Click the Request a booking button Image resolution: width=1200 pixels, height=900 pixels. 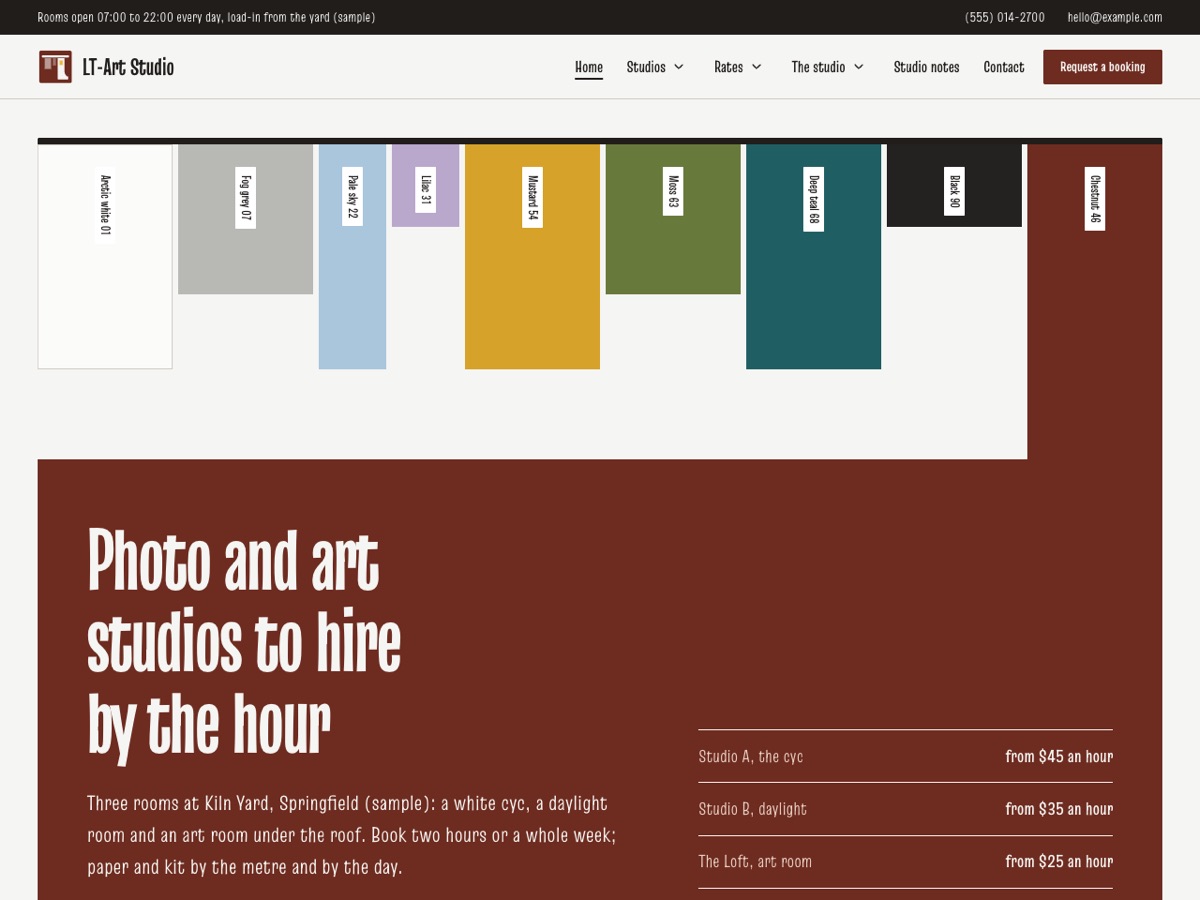[1102, 67]
